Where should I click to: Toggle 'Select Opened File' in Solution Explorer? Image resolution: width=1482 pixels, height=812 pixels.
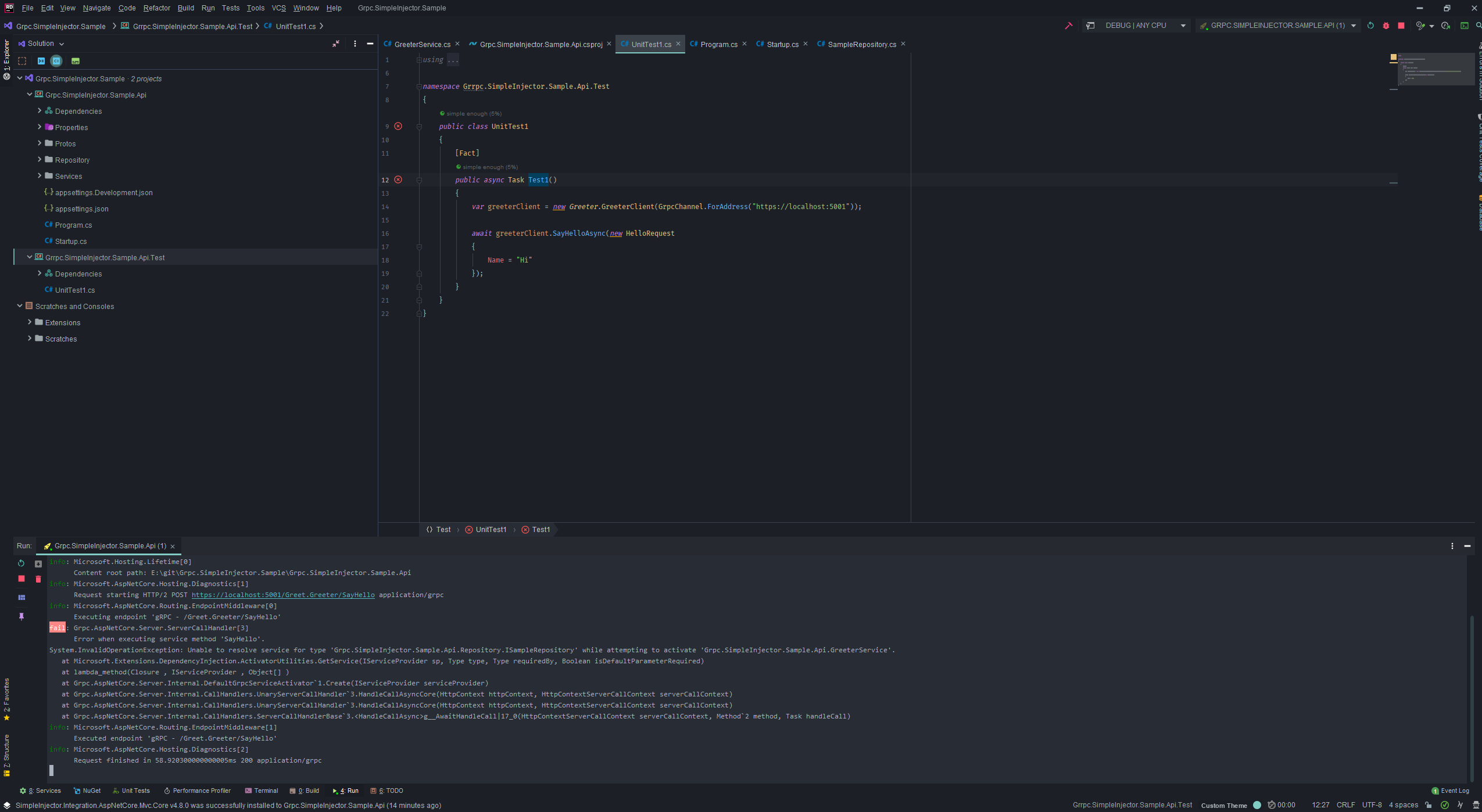tap(22, 60)
